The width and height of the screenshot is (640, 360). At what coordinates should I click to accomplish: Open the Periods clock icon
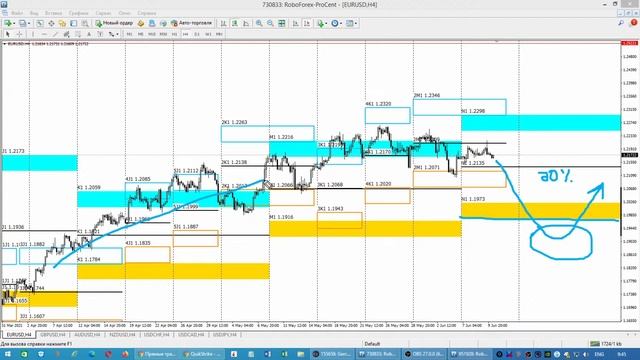point(335,23)
